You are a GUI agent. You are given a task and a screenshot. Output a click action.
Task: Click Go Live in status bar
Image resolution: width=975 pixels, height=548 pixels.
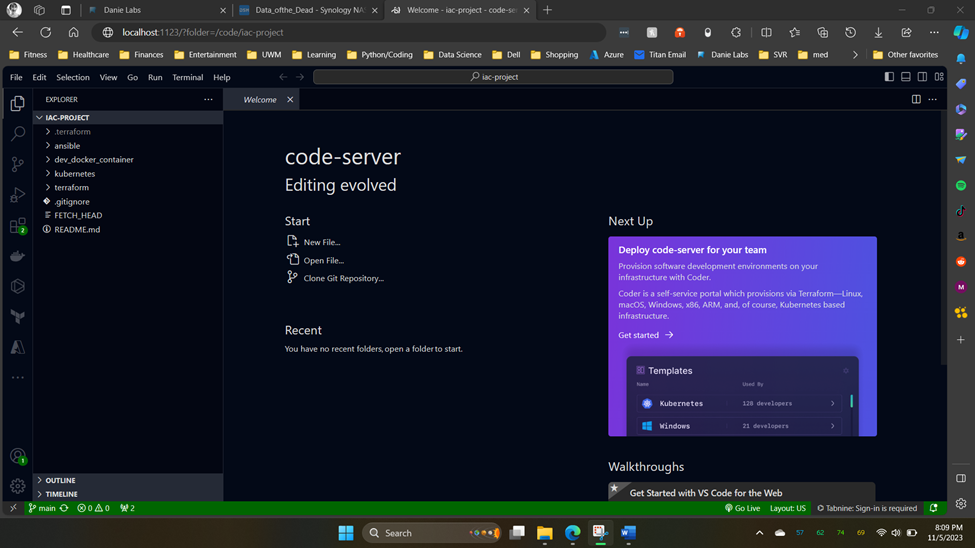tap(742, 508)
